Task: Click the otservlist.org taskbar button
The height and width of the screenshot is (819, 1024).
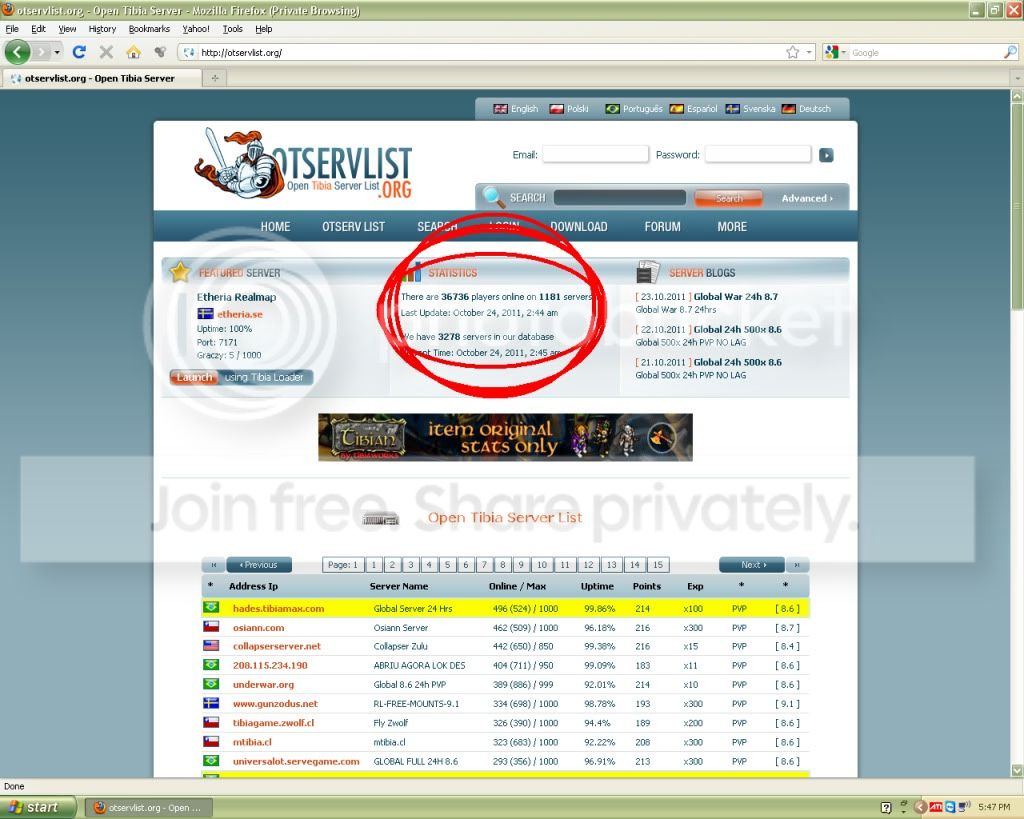Action: pyautogui.click(x=148, y=808)
